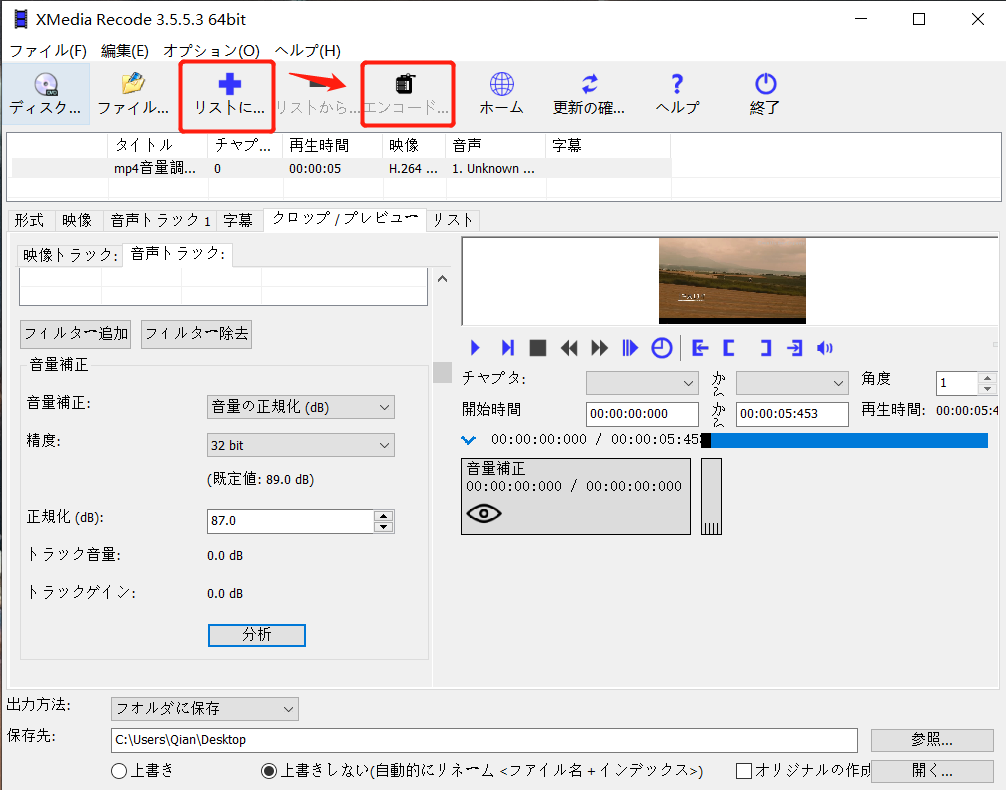The height and width of the screenshot is (790, 1006).
Task: Click the 再生時間 column header
Action: pyautogui.click(x=332, y=146)
